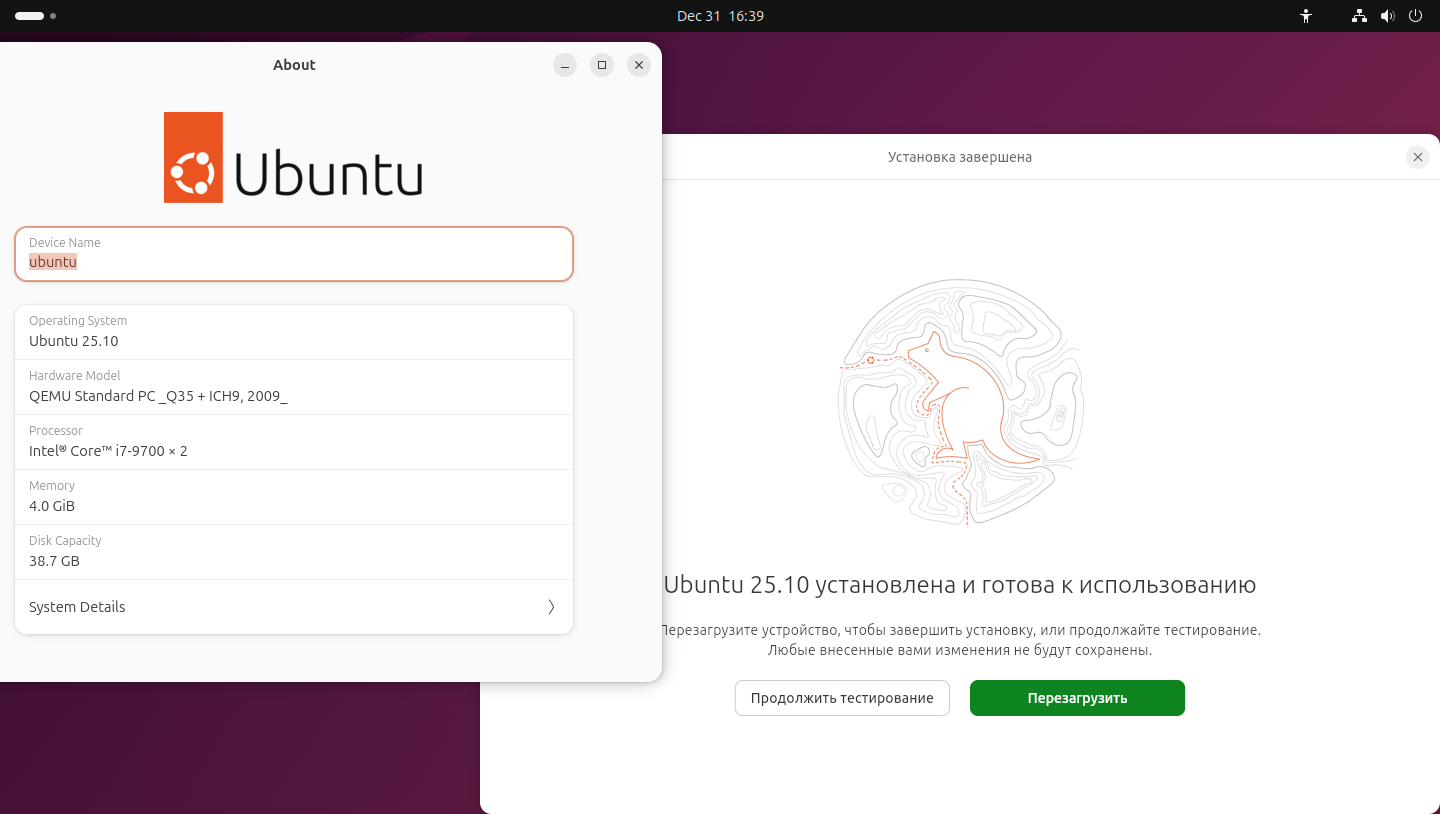Select the "38.7 GB" disk capacity value

[54, 561]
